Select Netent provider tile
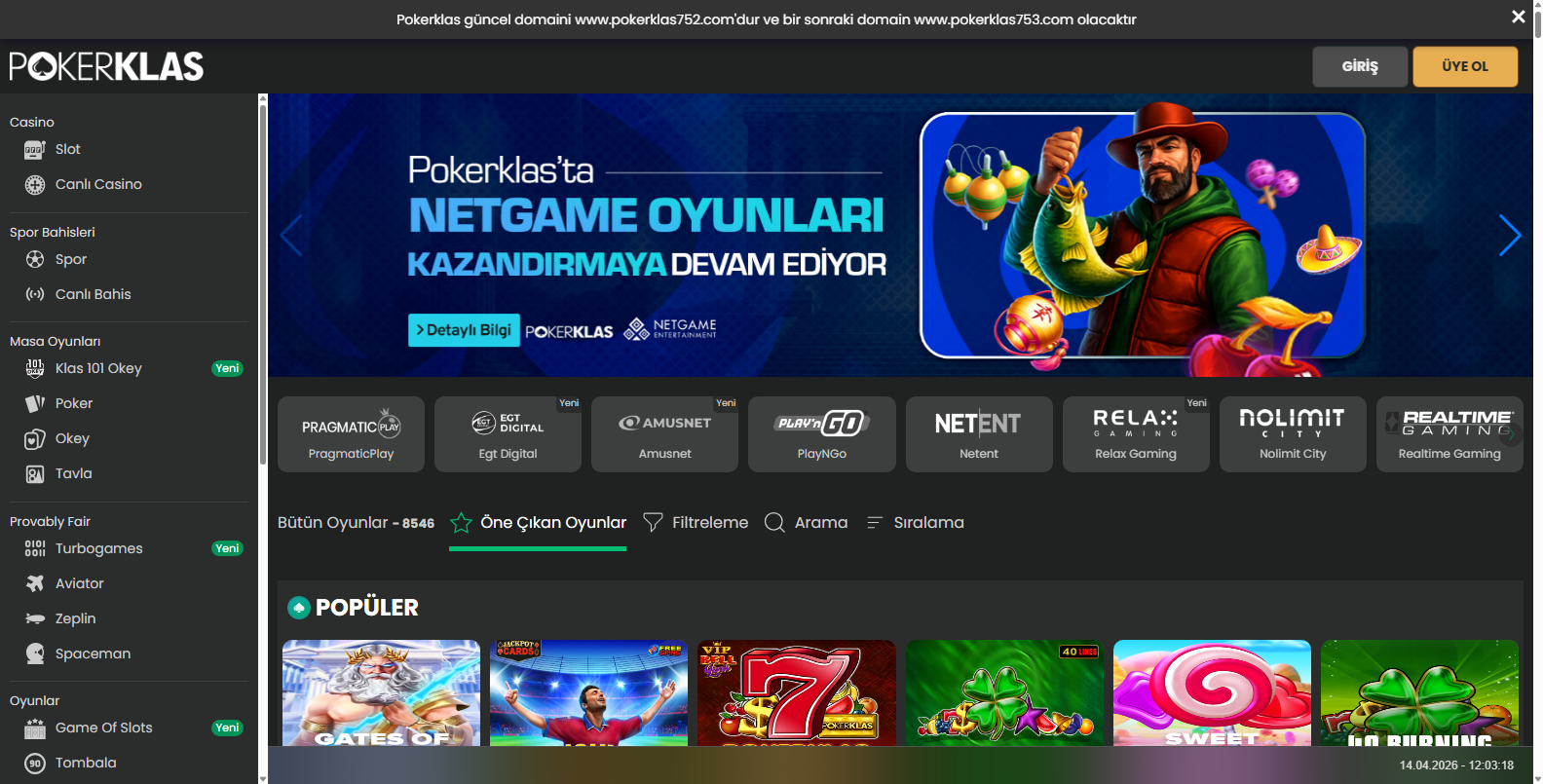The width and height of the screenshot is (1543, 784). 979,434
